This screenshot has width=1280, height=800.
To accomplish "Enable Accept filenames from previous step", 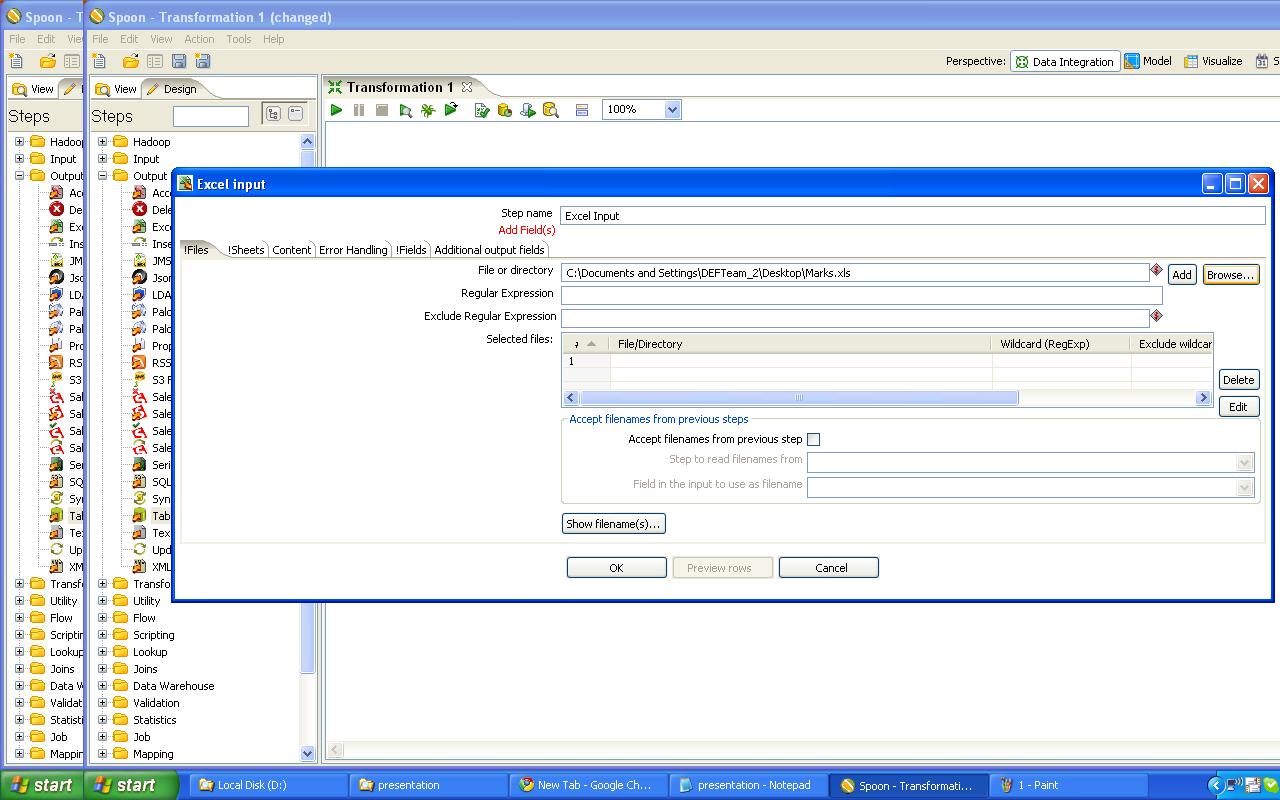I will pos(814,439).
